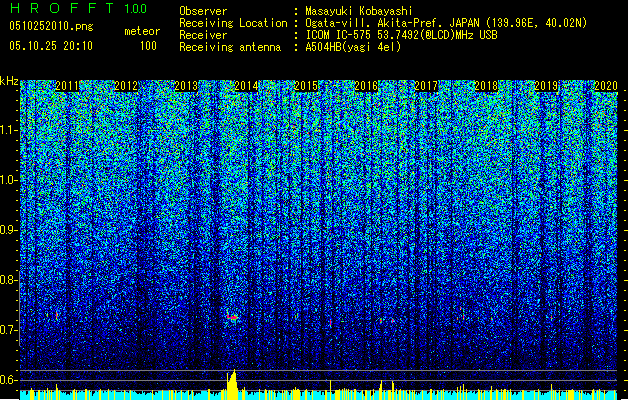Viewport: 629px width, 400px height.
Task: Click the tall yellow power peak near 2014
Action: (232, 384)
